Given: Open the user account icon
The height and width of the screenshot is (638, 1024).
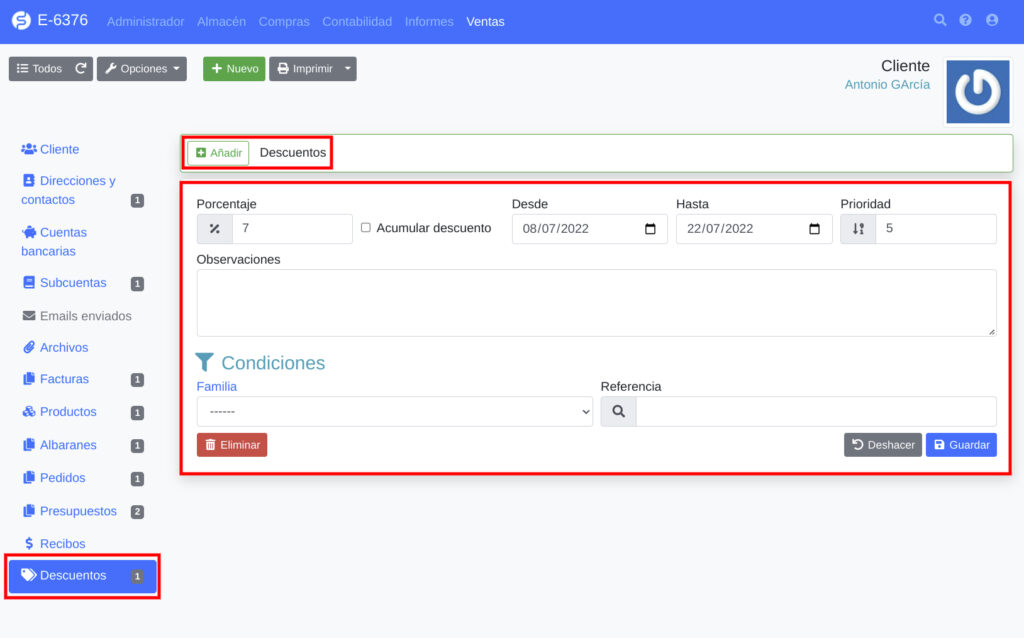Looking at the screenshot, I should point(992,20).
